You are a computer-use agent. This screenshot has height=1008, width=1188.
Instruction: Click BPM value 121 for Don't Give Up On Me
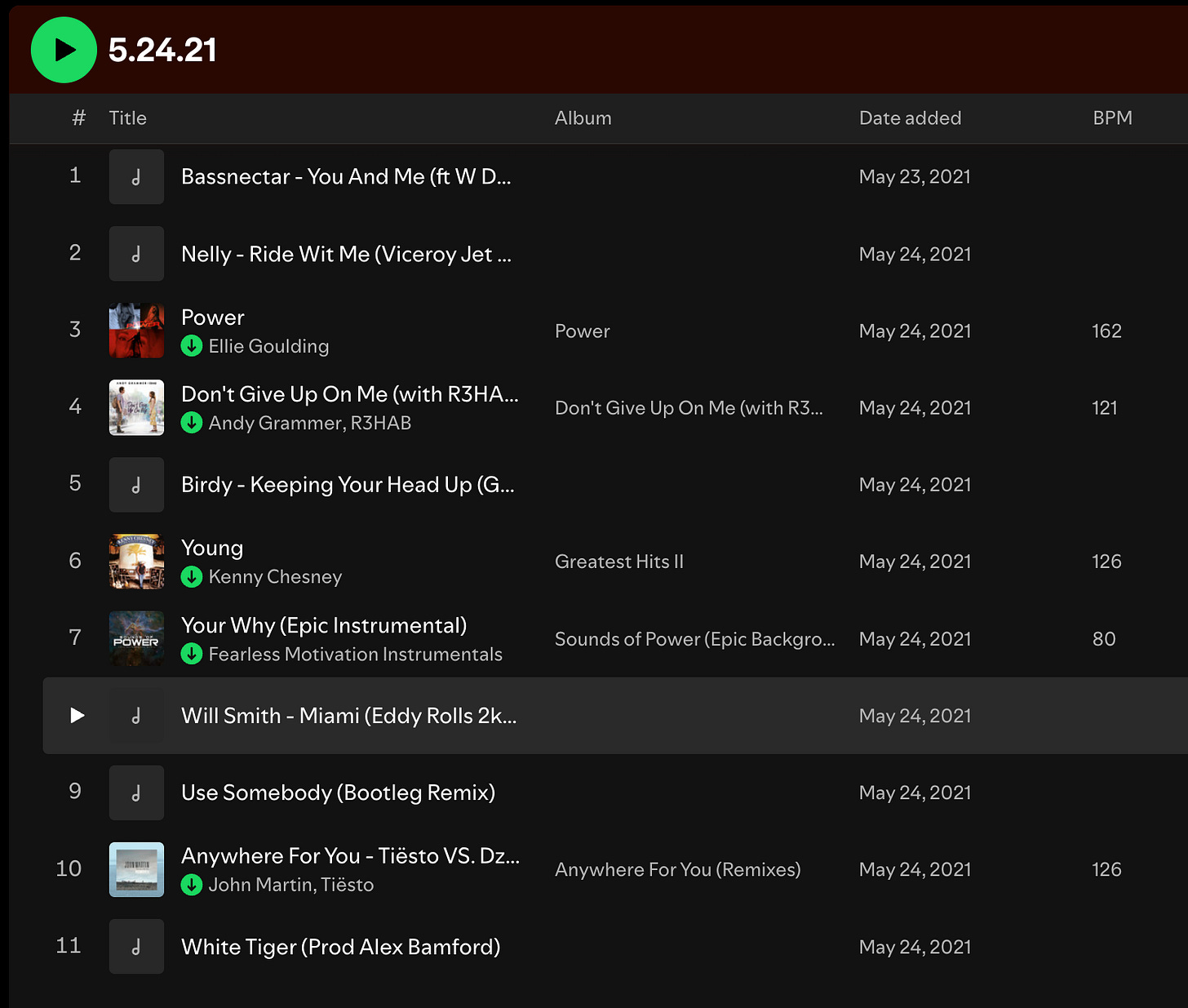1105,407
